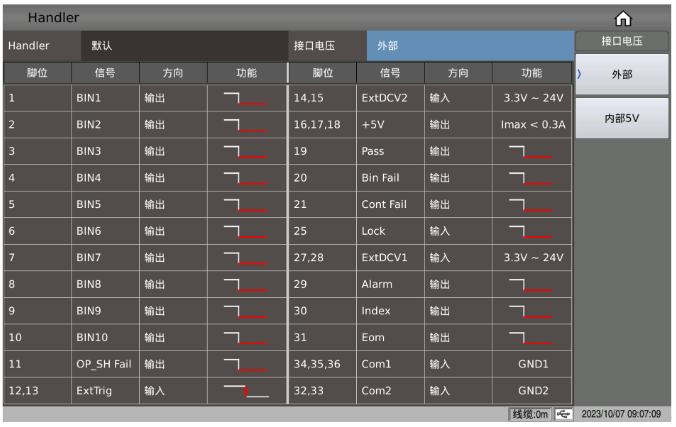Click the USB status icon

(x=563, y=414)
